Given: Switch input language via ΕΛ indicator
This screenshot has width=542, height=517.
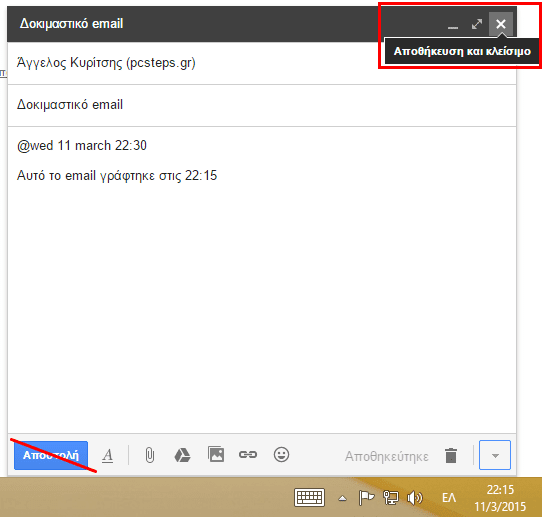Looking at the screenshot, I should pos(449,498).
